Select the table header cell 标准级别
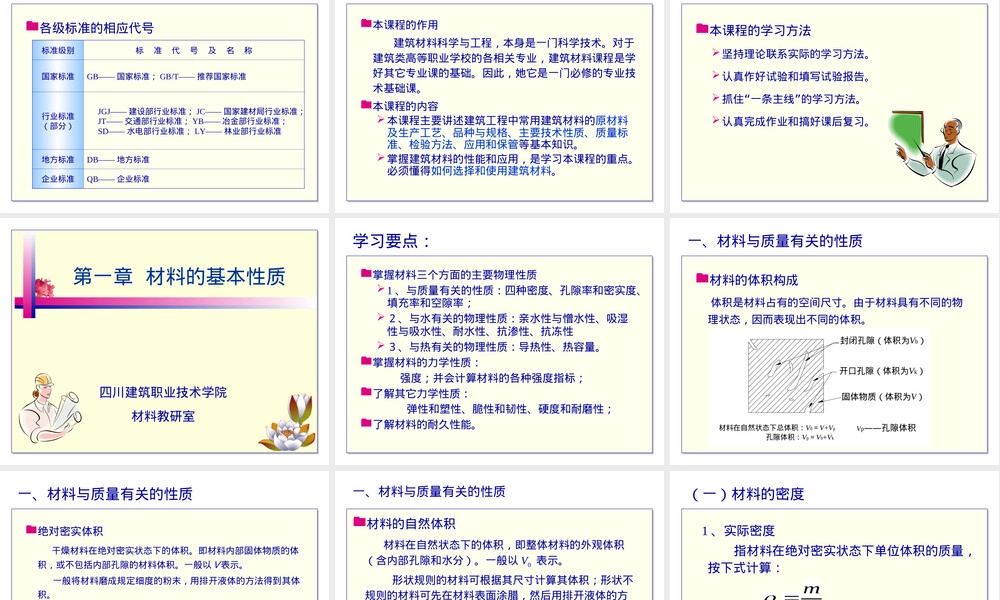The image size is (1000, 600). point(58,50)
